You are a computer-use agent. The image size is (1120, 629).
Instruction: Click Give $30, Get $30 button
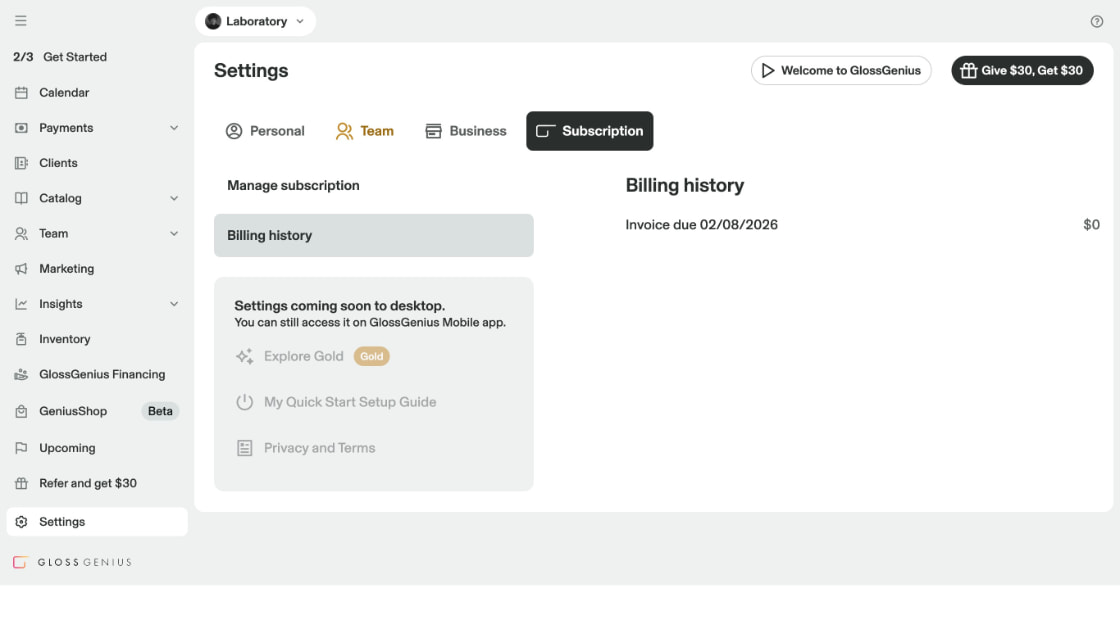(x=1022, y=71)
